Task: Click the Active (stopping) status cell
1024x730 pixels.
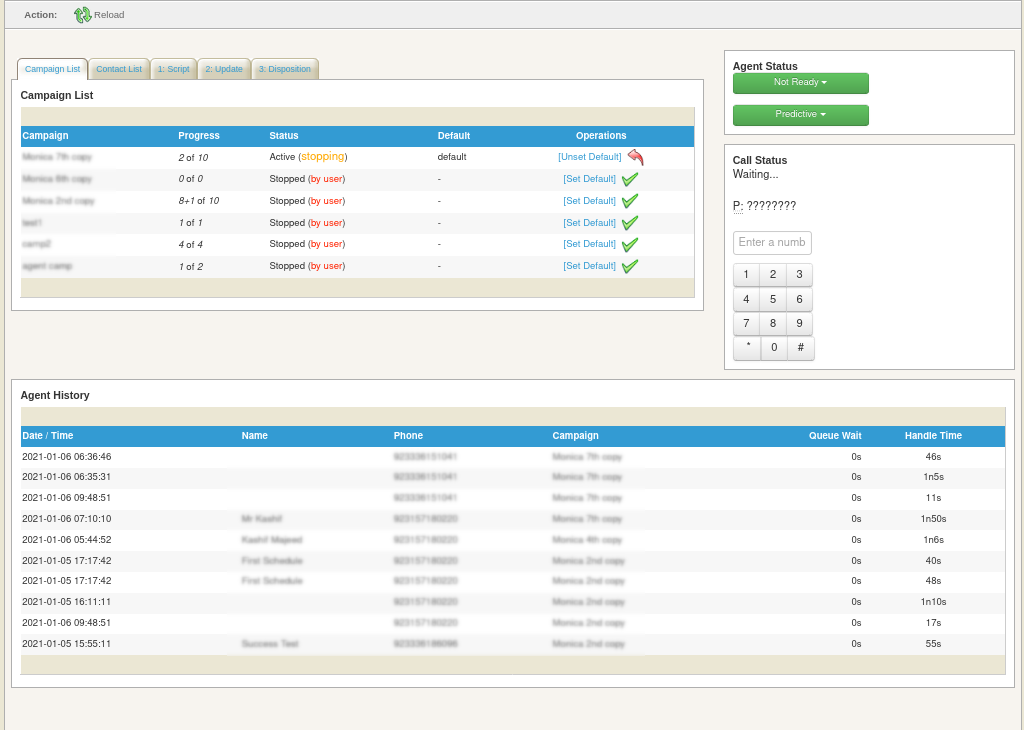Action: point(308,157)
